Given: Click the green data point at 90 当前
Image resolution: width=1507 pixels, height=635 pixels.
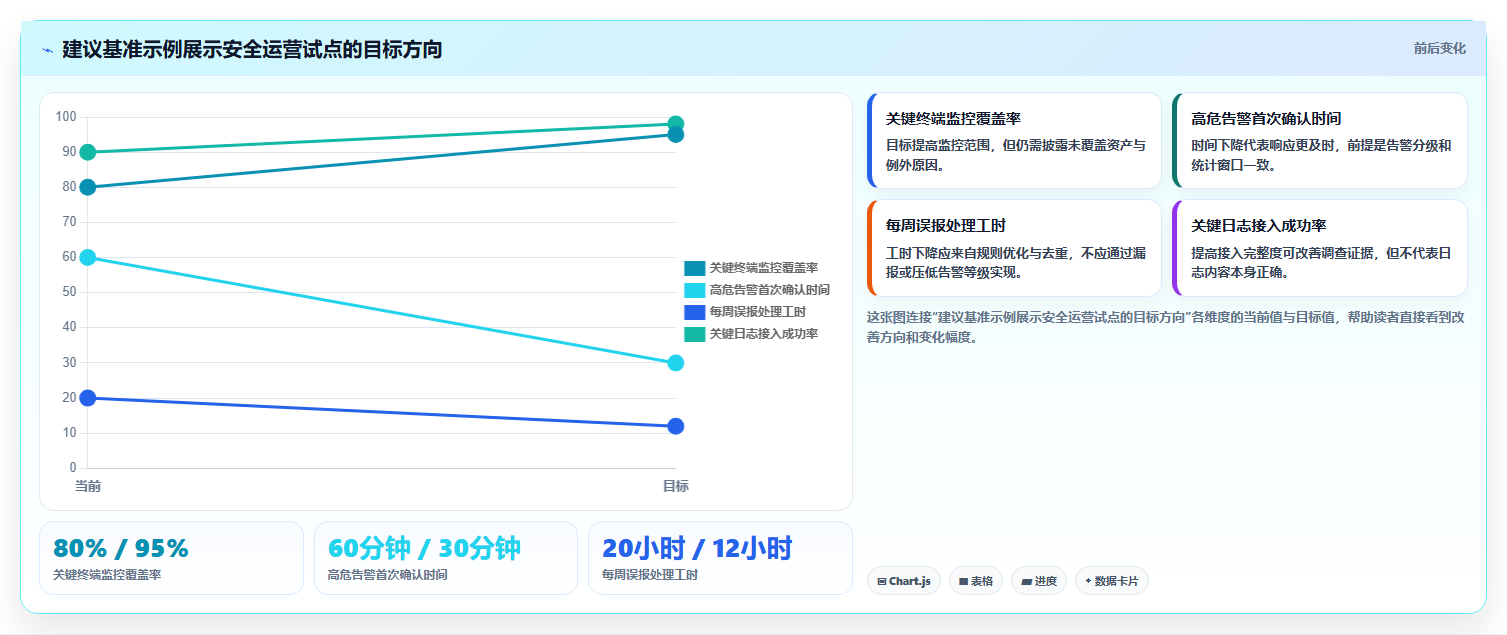Looking at the screenshot, I should pos(88,152).
